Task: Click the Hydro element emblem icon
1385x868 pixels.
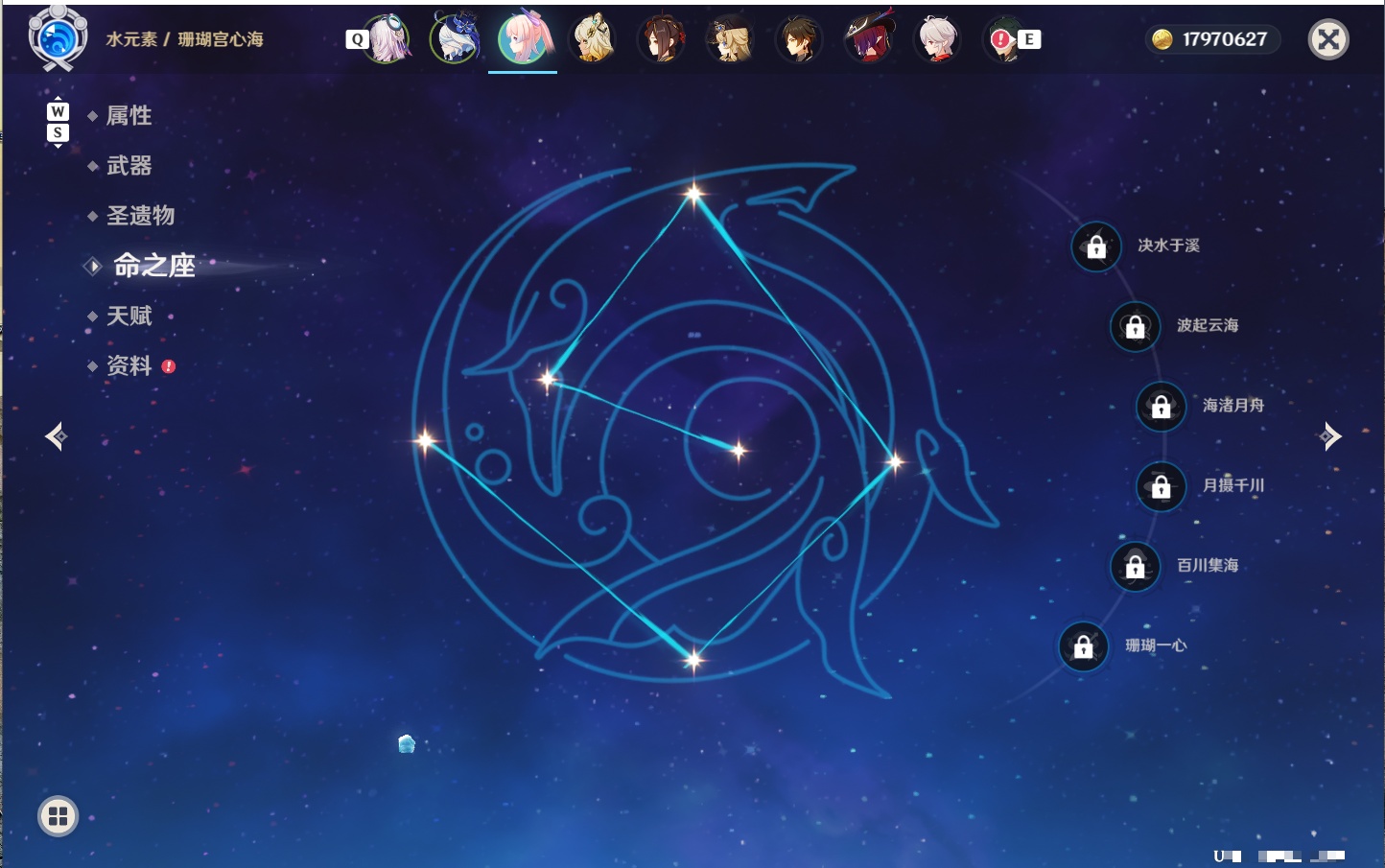Action: point(58,38)
